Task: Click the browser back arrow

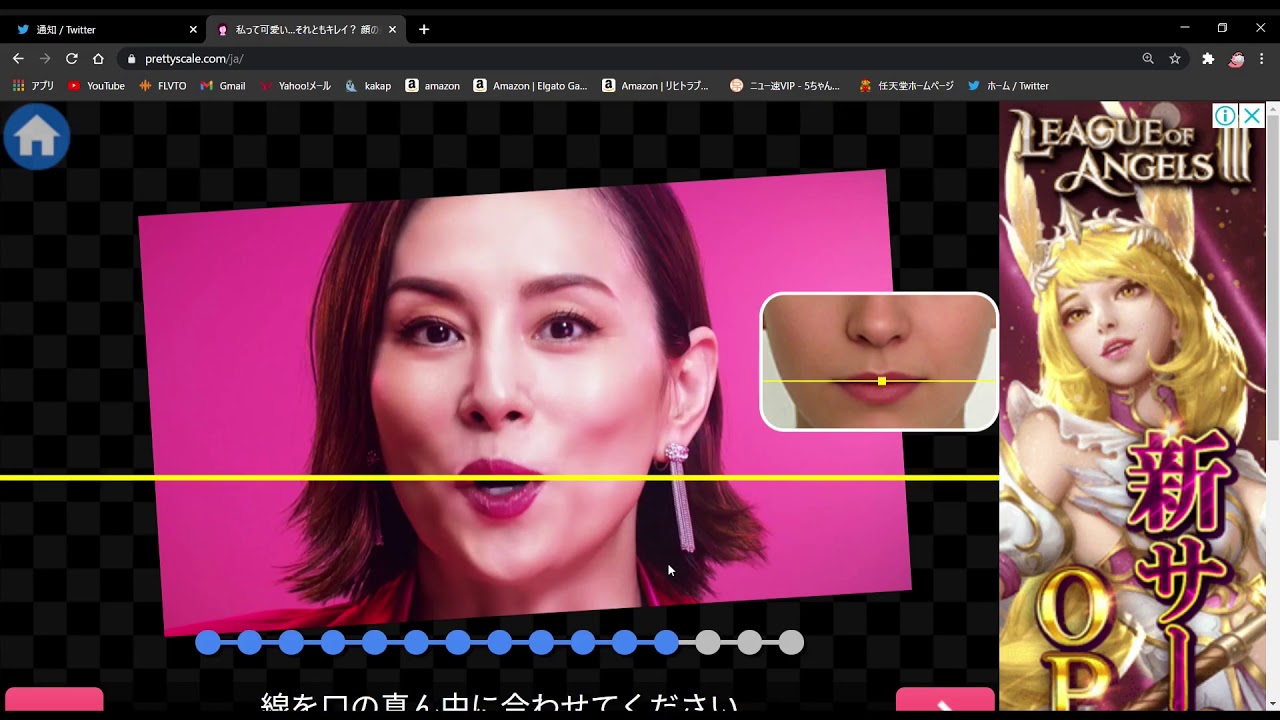Action: (x=18, y=59)
